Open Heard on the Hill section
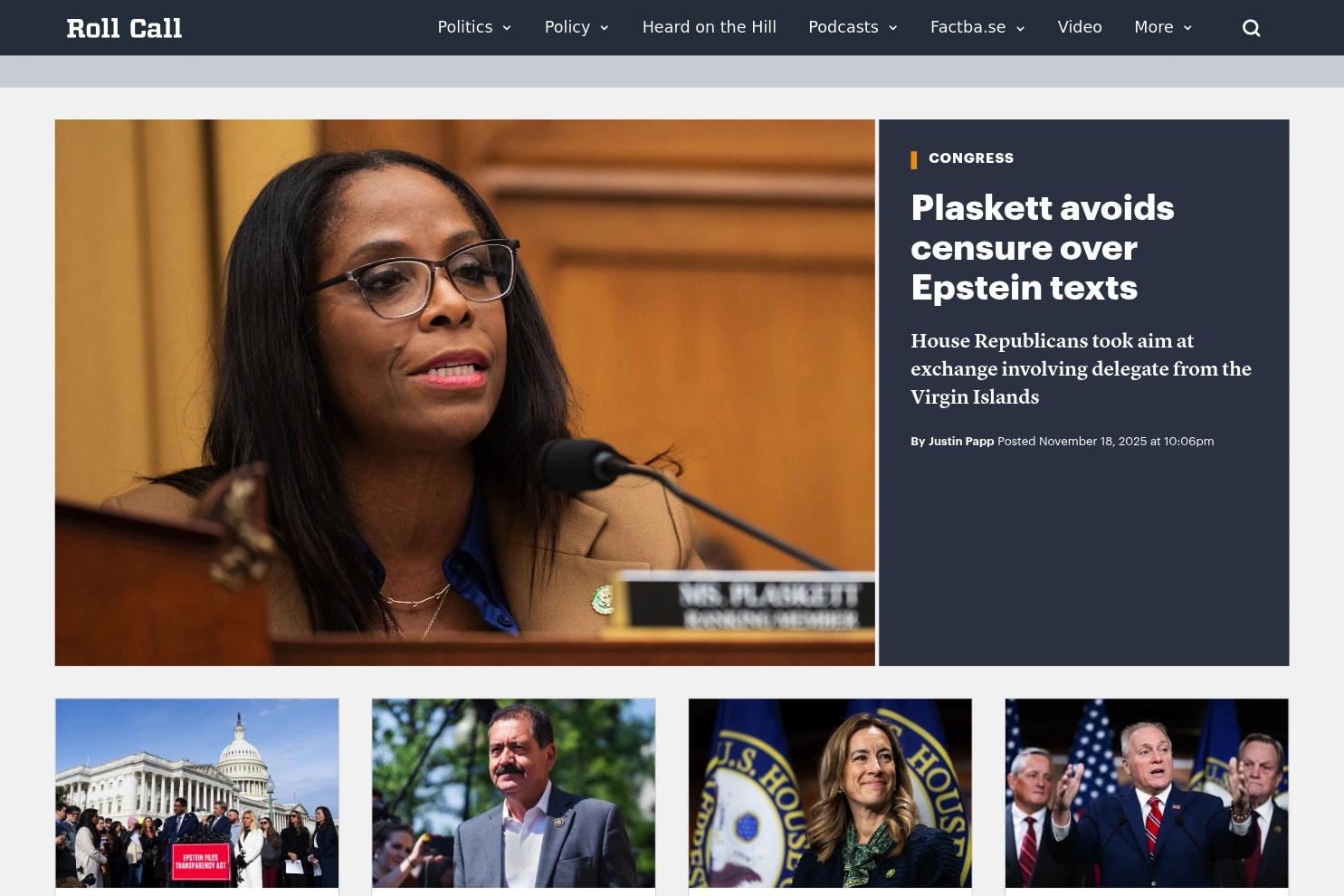 [710, 27]
